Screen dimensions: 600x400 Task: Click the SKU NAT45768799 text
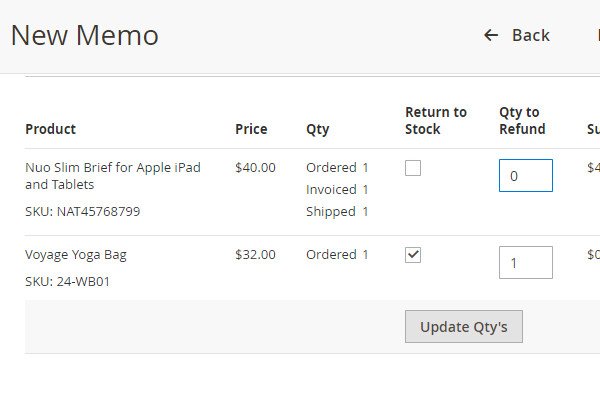click(x=82, y=211)
